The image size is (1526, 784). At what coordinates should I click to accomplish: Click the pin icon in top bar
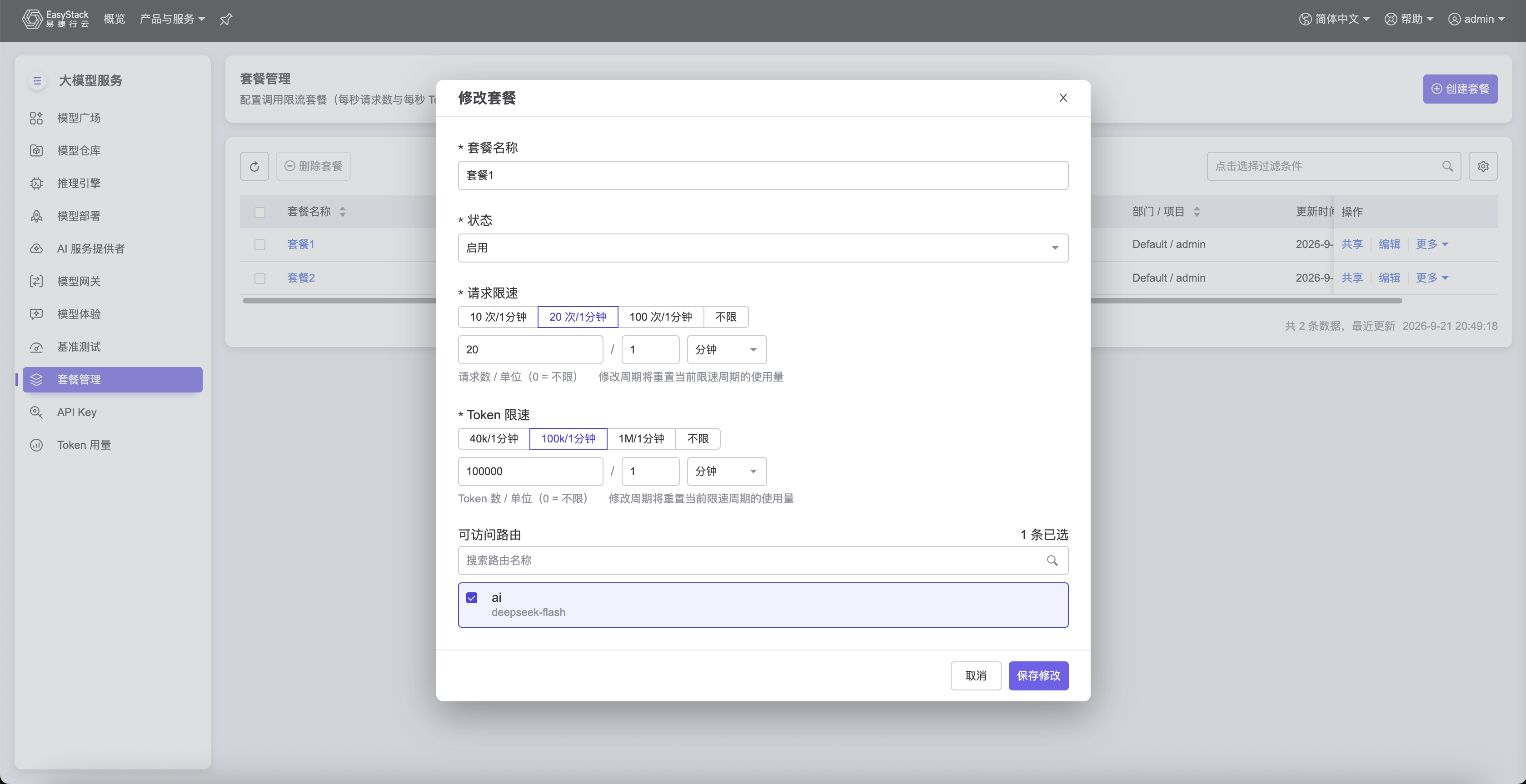(x=226, y=19)
